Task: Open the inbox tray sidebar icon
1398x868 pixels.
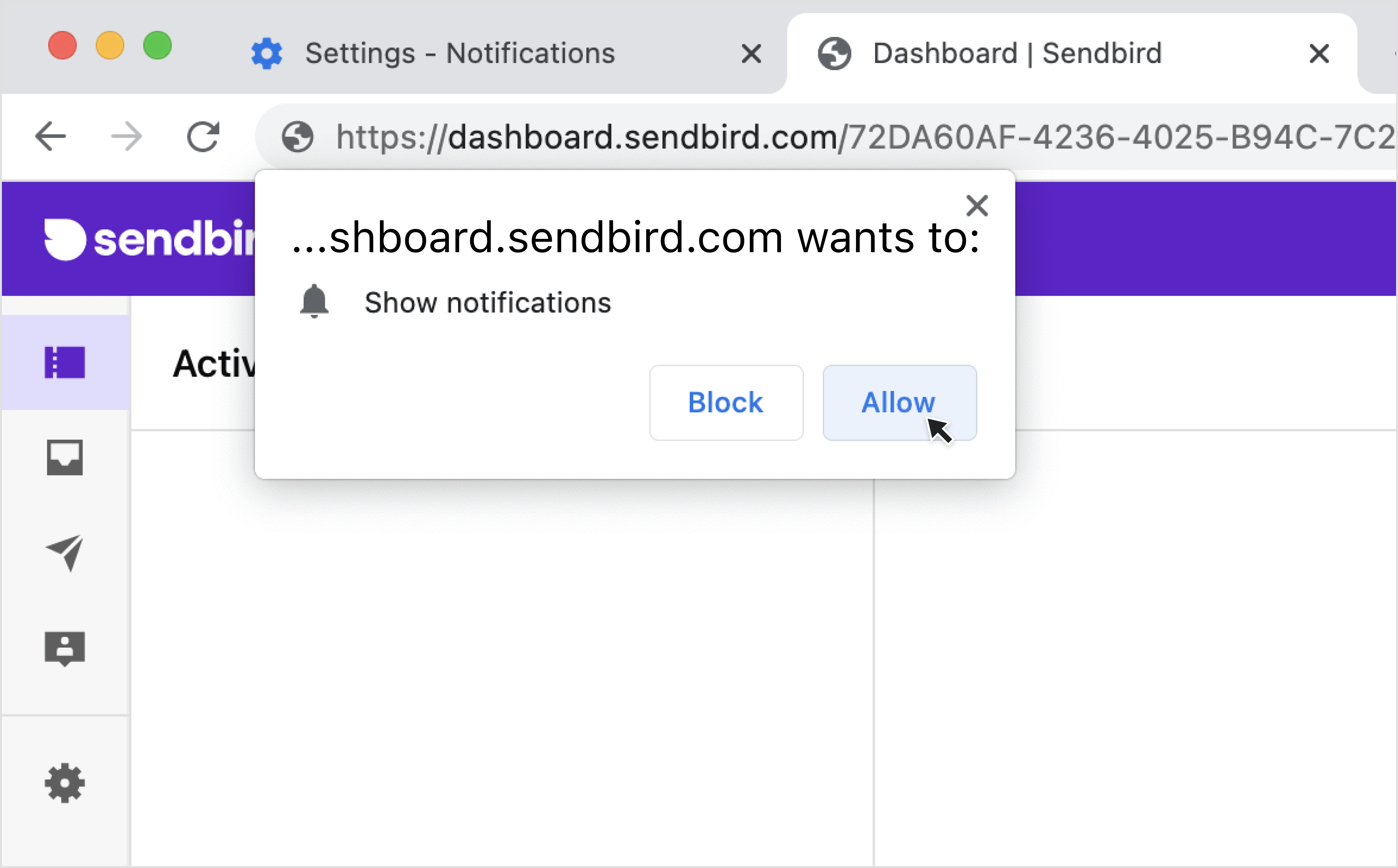Action: point(65,458)
